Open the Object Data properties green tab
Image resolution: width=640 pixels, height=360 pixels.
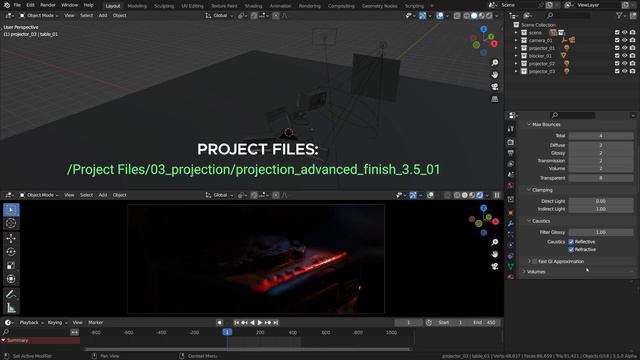pyautogui.click(x=511, y=266)
